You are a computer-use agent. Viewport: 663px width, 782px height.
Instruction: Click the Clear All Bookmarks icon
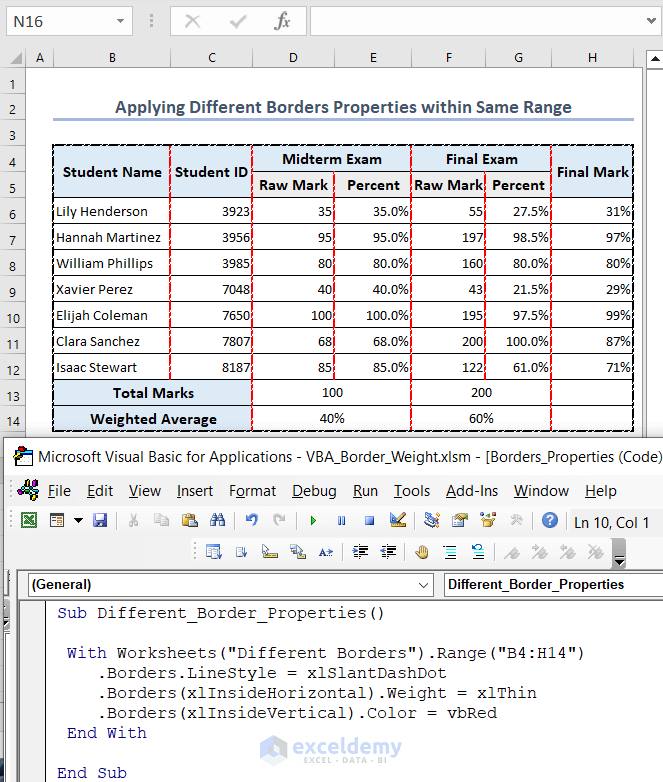pos(595,552)
